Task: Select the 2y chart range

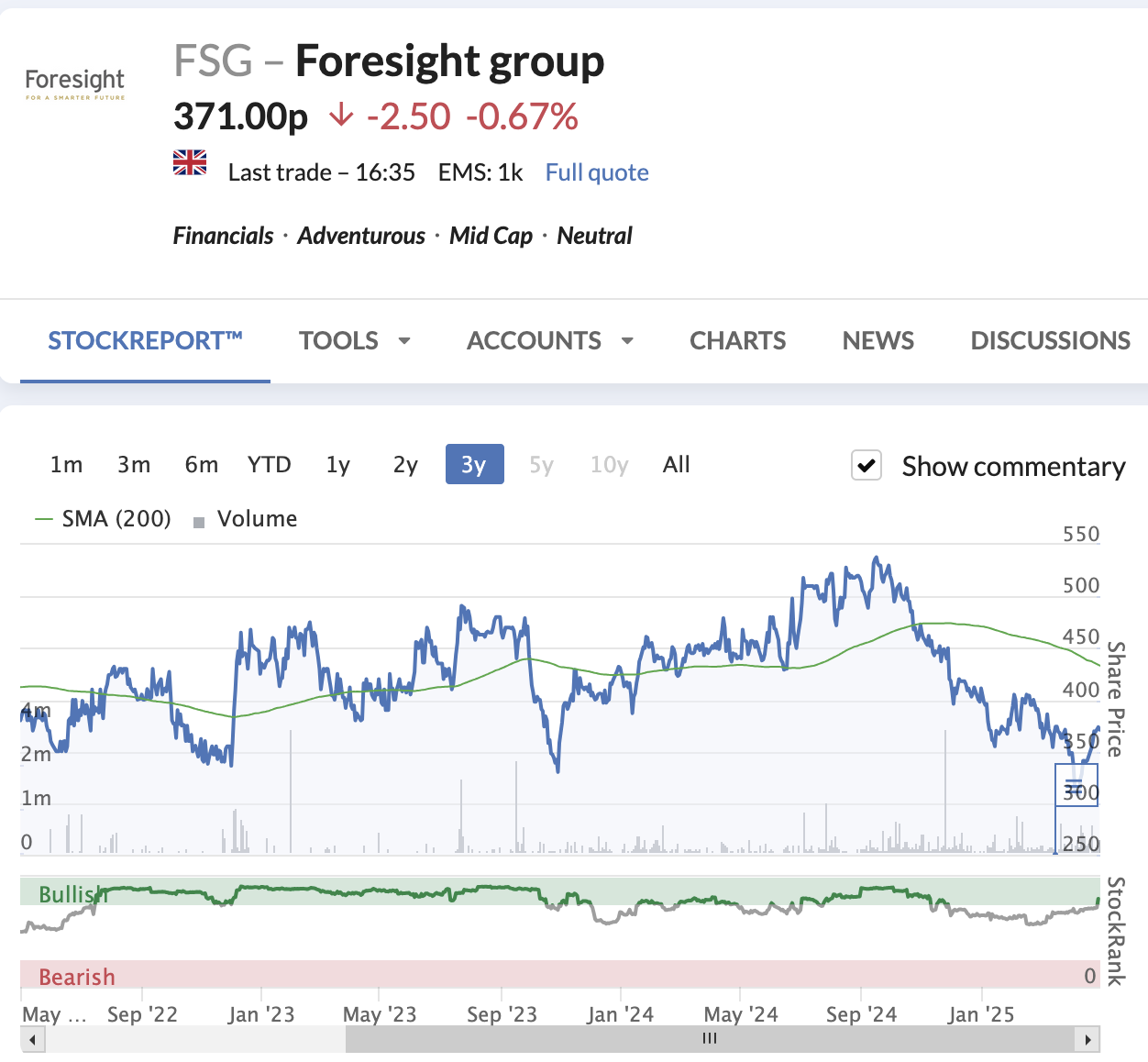Action: (405, 465)
